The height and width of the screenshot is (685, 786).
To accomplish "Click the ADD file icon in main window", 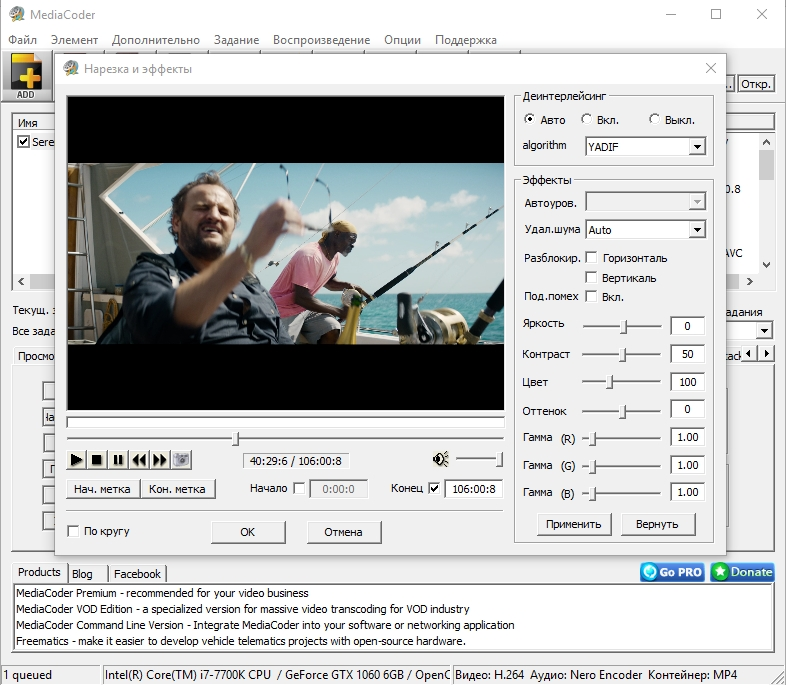I will pyautogui.click(x=27, y=77).
